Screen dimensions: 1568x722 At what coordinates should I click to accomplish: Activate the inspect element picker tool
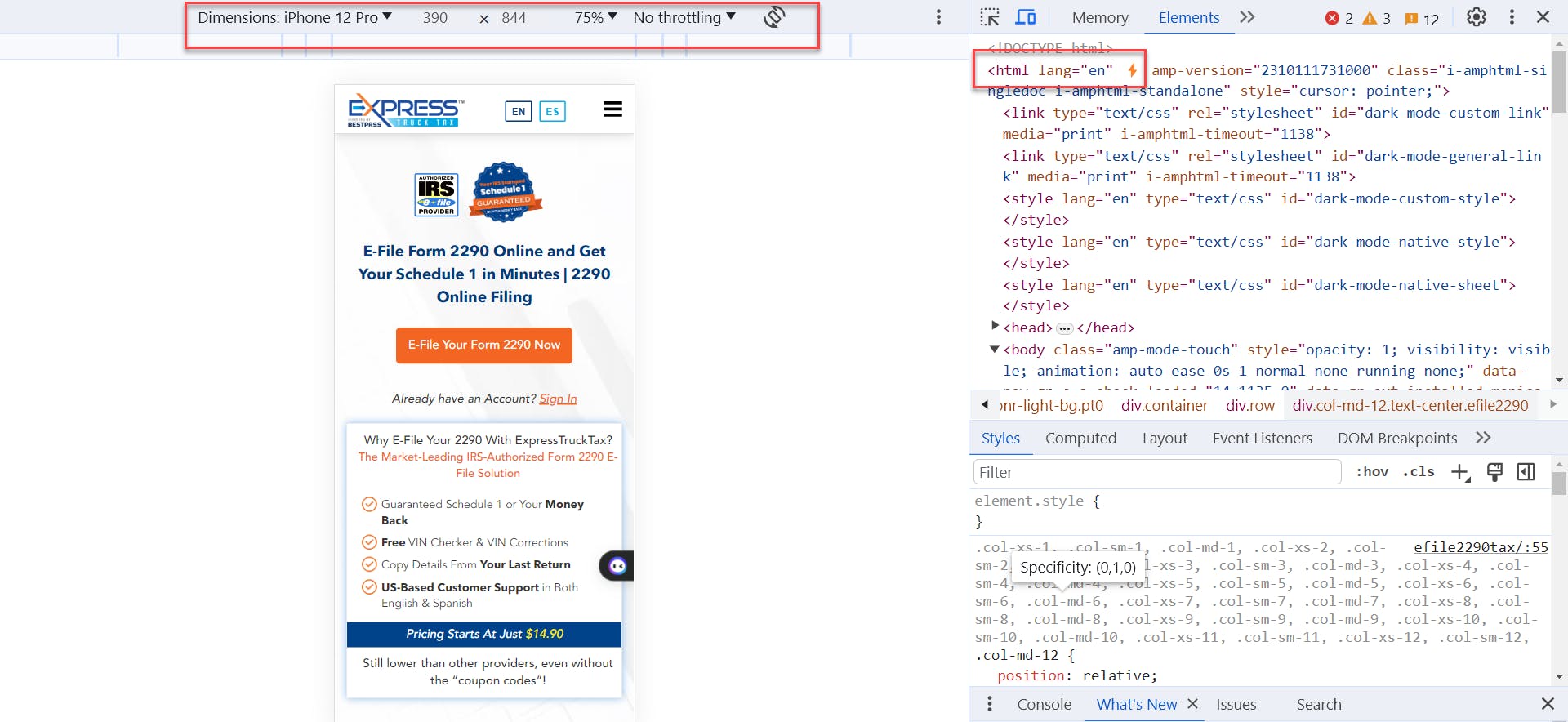(x=990, y=17)
